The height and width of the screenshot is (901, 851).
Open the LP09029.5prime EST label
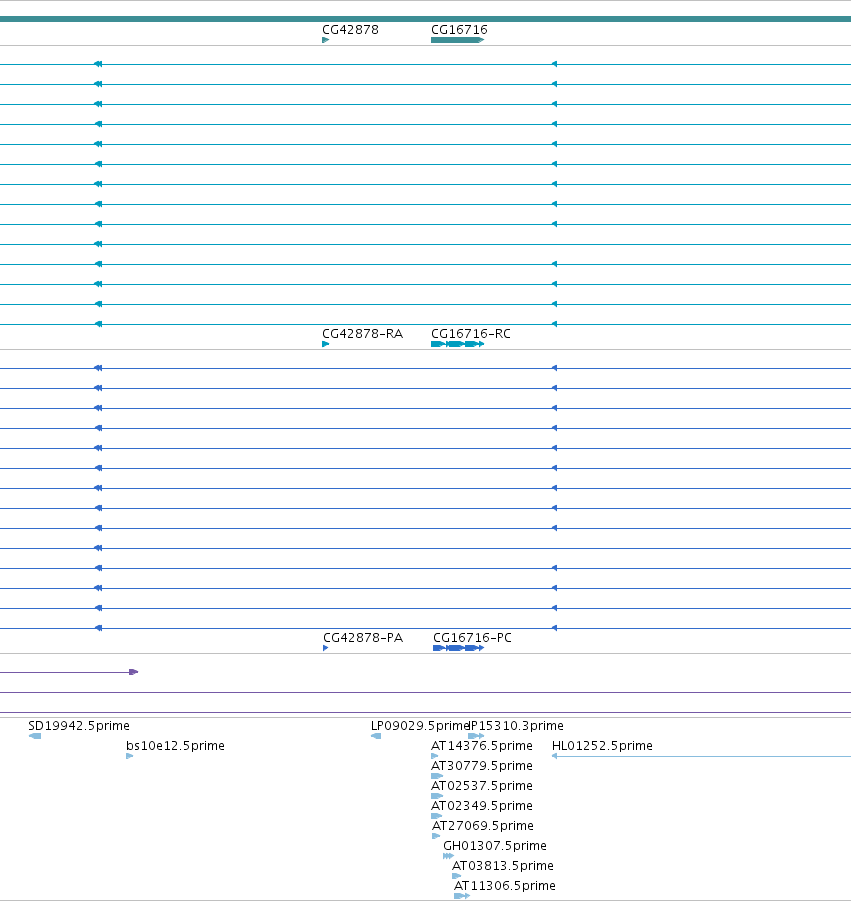(x=420, y=726)
